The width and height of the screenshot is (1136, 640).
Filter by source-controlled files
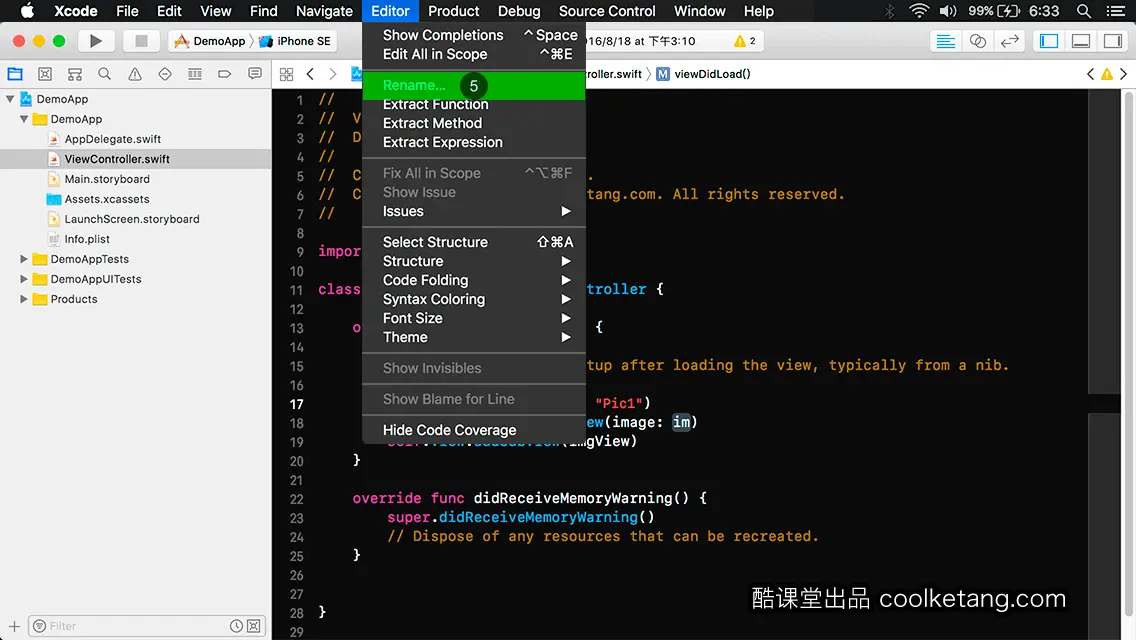(254, 626)
